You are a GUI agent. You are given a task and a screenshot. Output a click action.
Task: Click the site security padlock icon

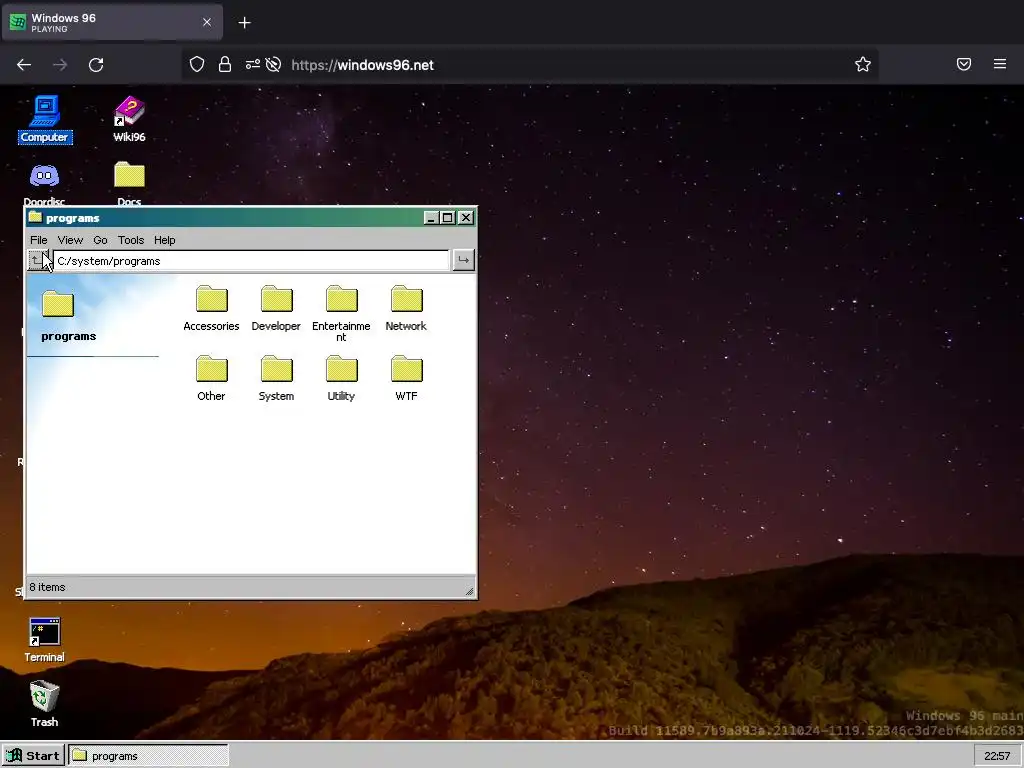225,64
